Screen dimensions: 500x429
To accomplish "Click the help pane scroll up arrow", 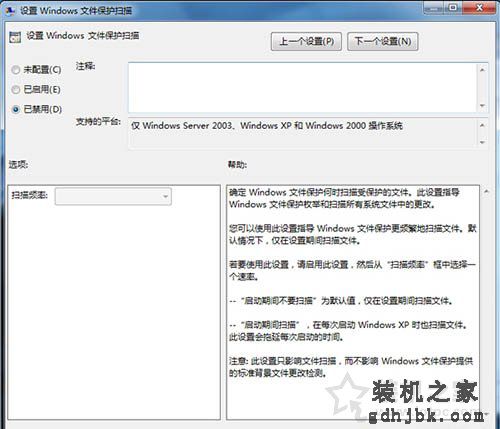I will (486, 191).
